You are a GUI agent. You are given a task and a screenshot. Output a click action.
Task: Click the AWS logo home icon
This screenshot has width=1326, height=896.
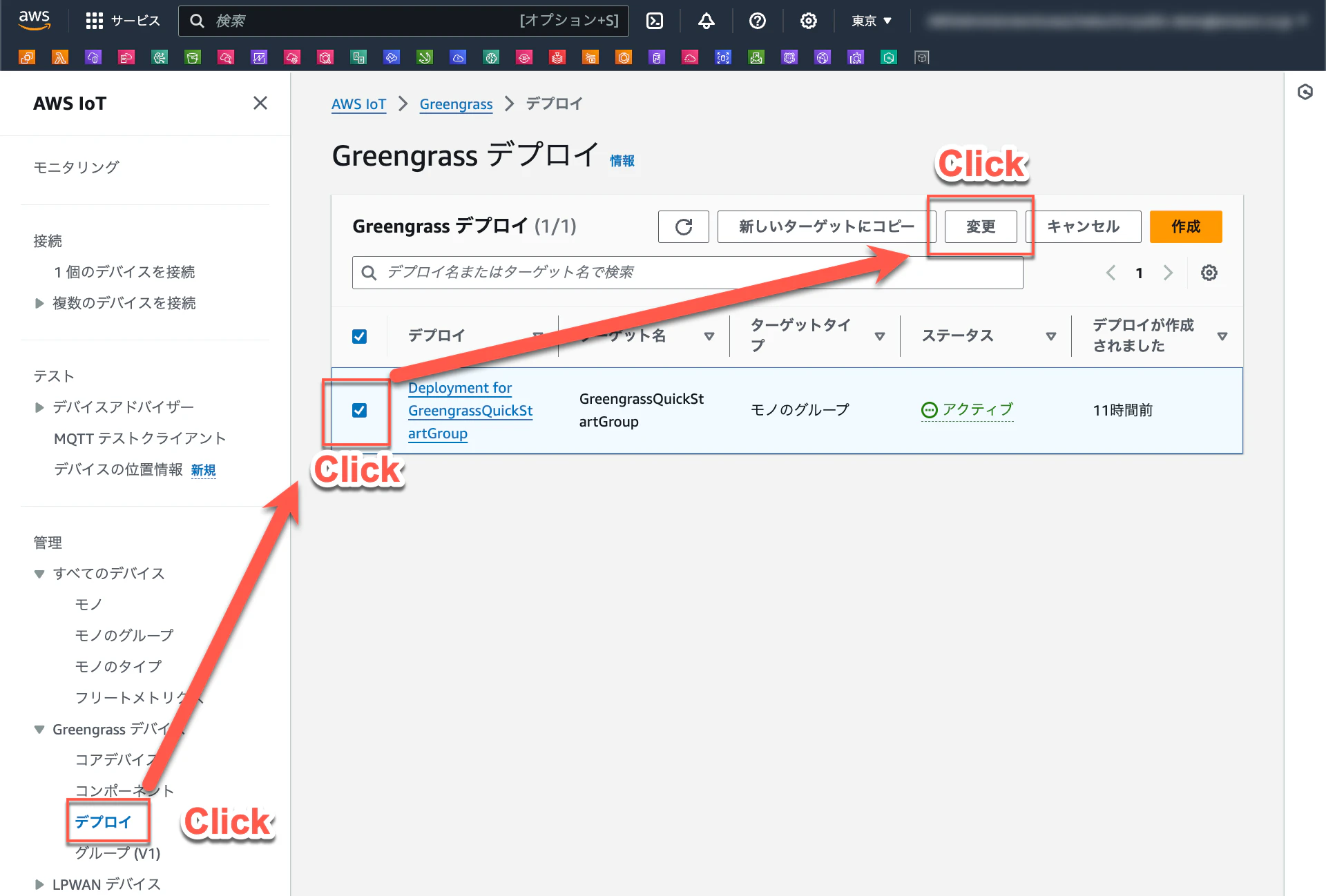pyautogui.click(x=35, y=21)
